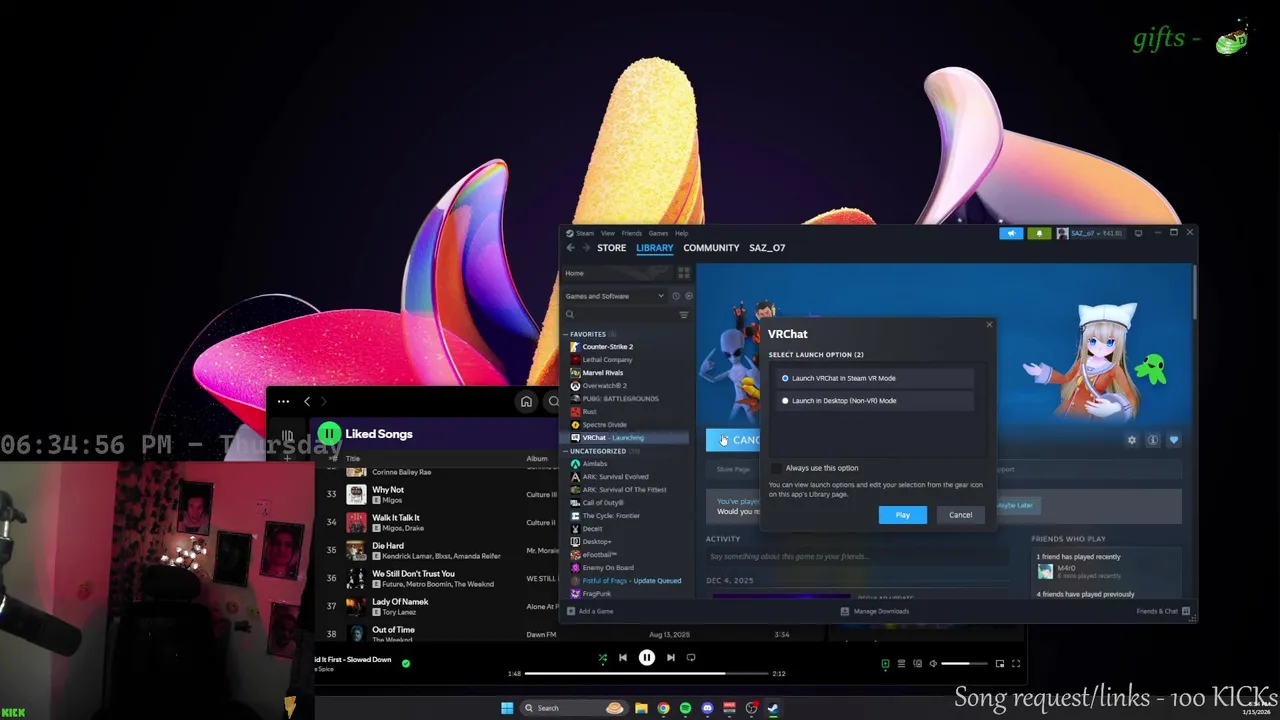Open Steam LIBRARY tab

pyautogui.click(x=655, y=248)
